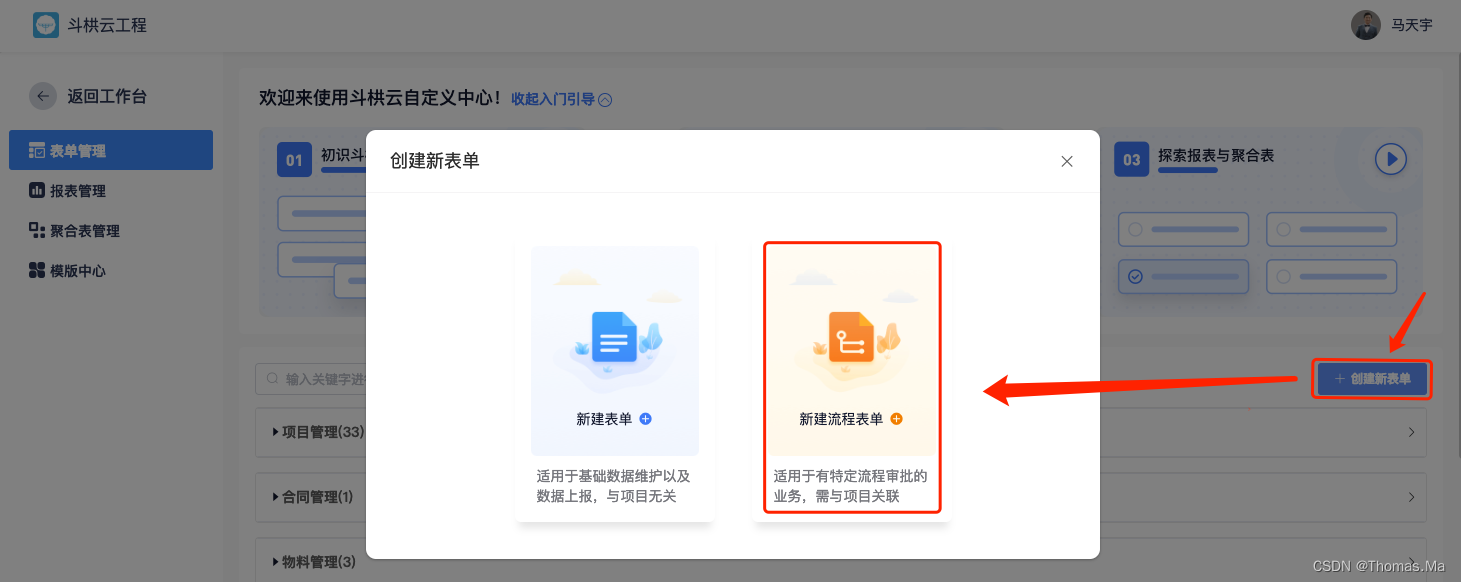Click description 适用于有特定流程审批的业务
The image size is (1461, 582).
click(x=851, y=485)
